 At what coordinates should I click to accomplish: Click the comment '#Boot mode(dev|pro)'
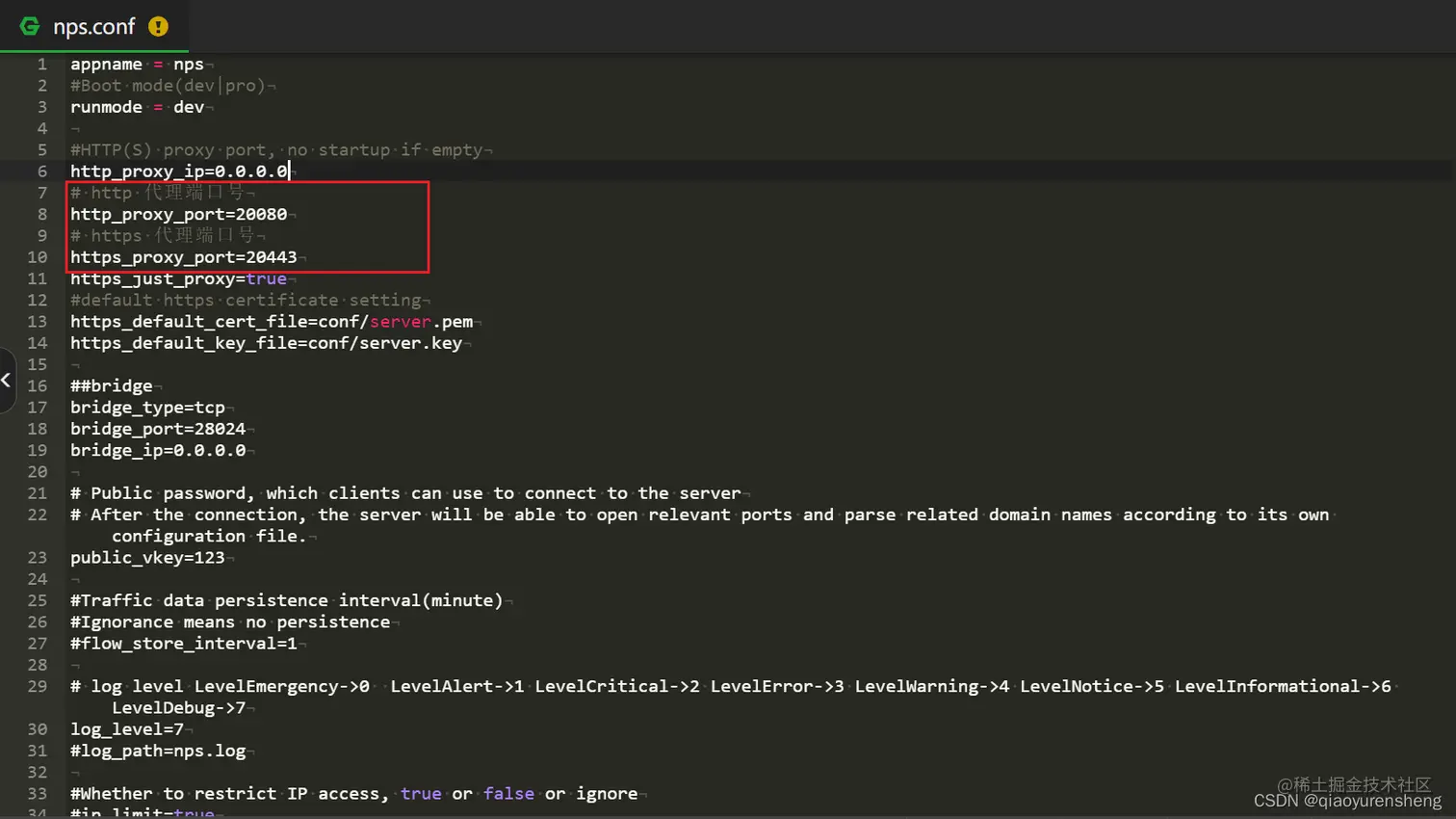click(168, 86)
